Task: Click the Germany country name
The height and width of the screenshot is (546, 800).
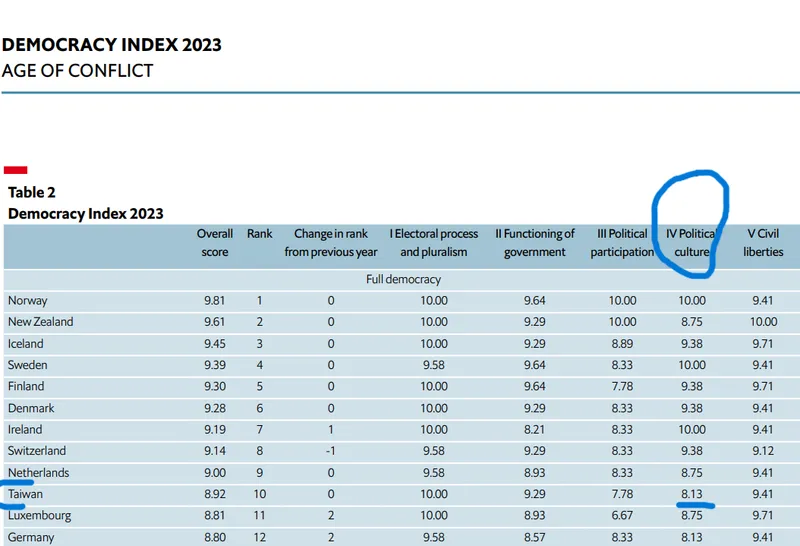Action: pyautogui.click(x=31, y=537)
